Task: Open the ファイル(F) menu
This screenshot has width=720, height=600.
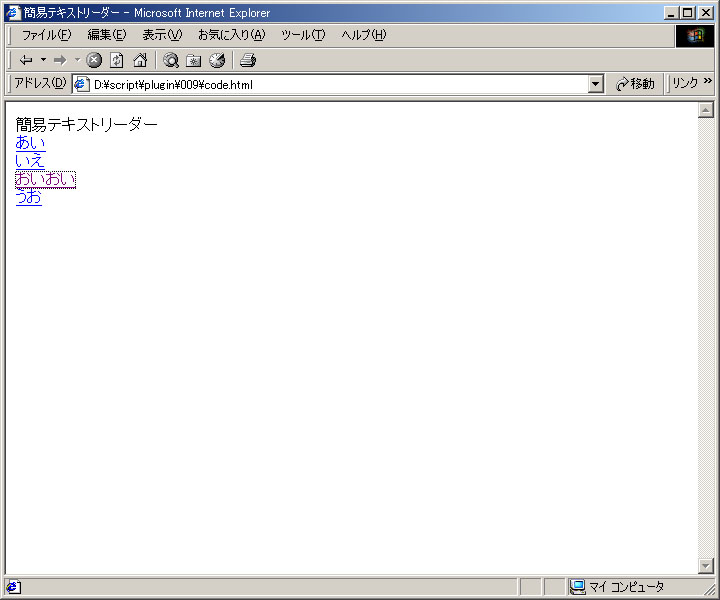Action: point(46,35)
